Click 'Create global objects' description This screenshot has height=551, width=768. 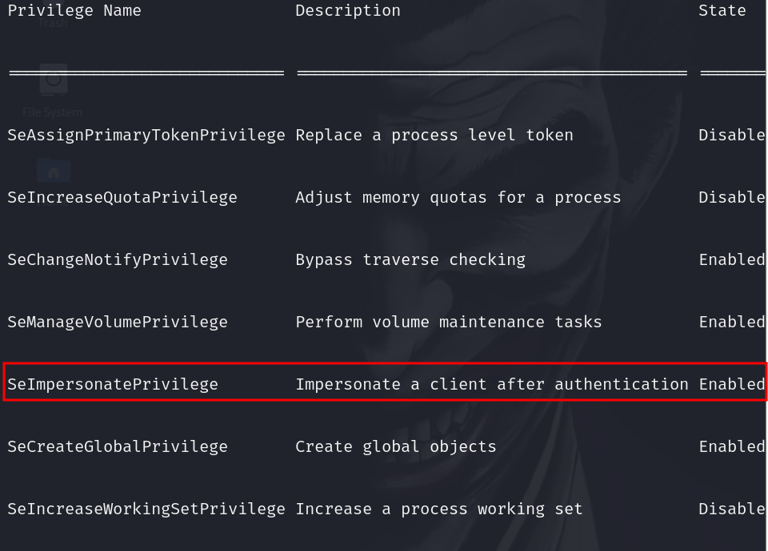tap(396, 447)
